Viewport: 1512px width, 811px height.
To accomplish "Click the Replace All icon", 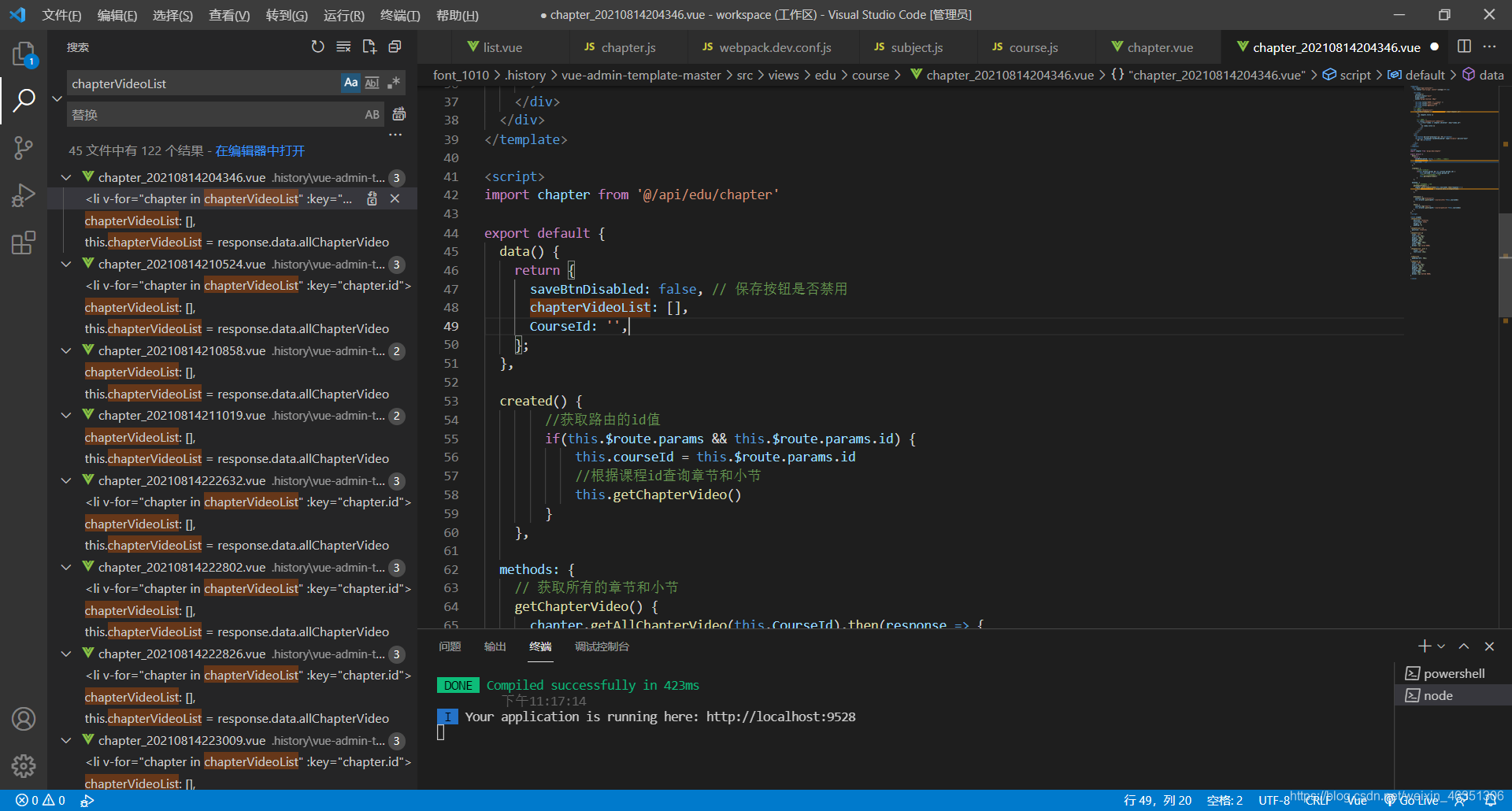I will [x=399, y=114].
